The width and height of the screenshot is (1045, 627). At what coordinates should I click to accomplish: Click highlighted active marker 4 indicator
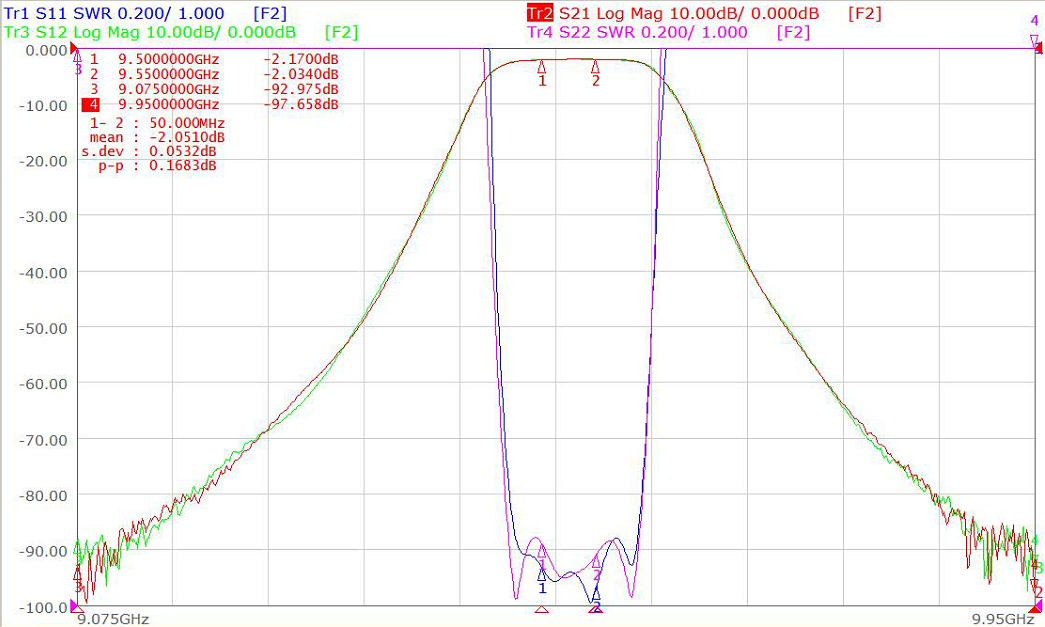pos(91,105)
